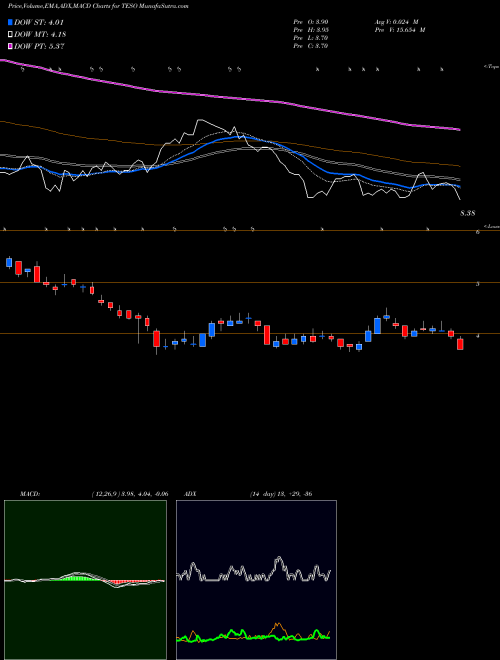The image size is (500, 660).
Task: Click the 'MACD:' panel heading
Action: (30, 494)
